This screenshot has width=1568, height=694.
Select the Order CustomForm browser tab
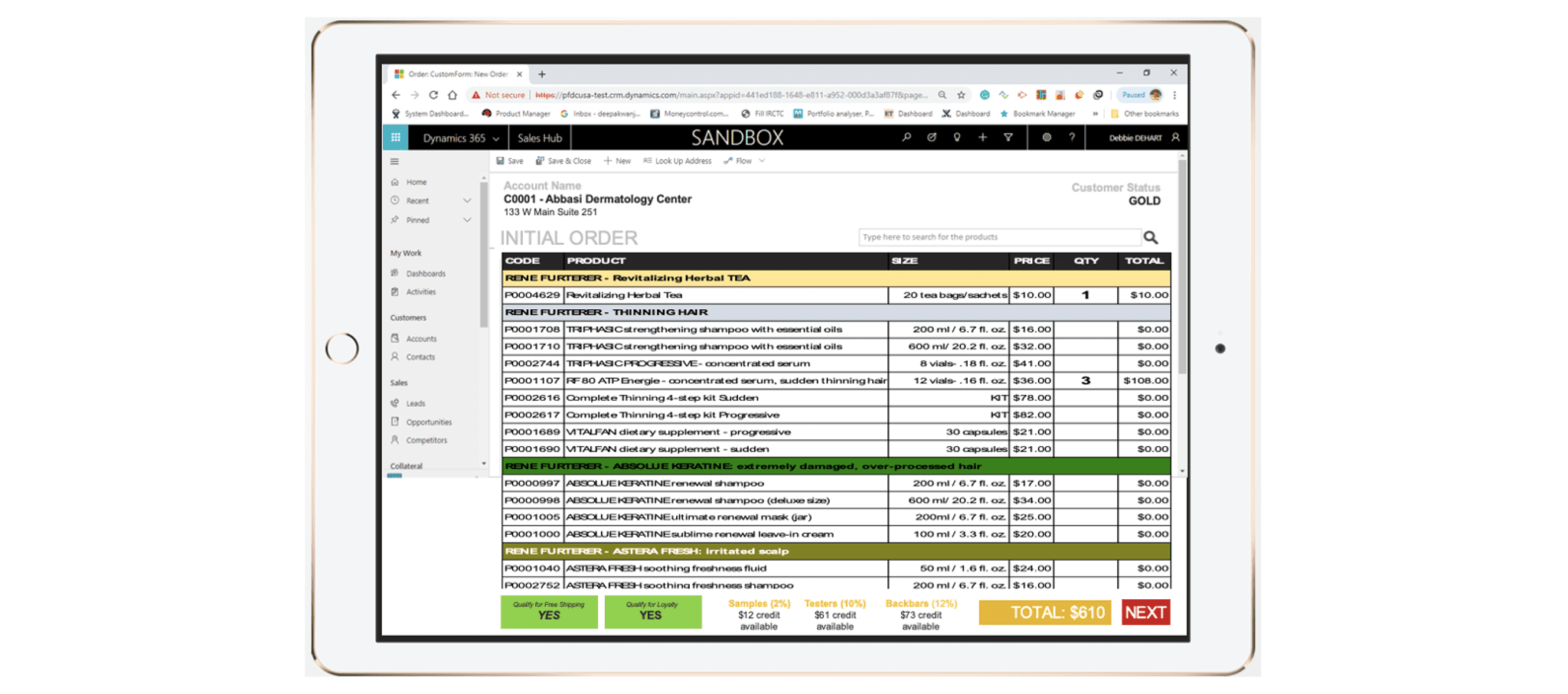pos(457,74)
